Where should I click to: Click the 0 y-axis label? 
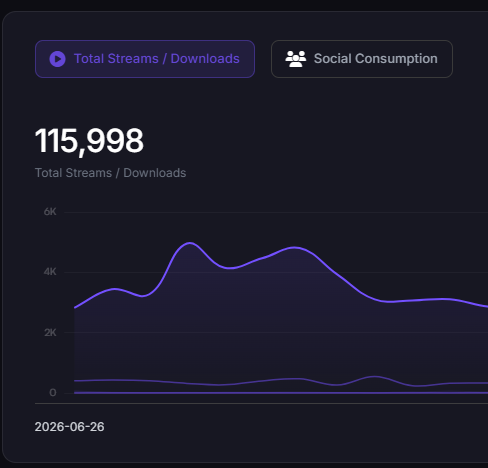[x=53, y=393]
